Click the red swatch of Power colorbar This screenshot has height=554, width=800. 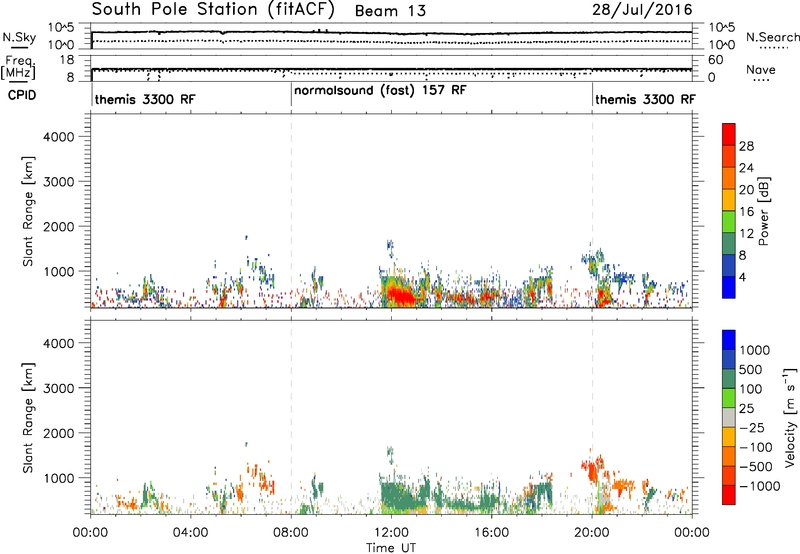point(729,134)
